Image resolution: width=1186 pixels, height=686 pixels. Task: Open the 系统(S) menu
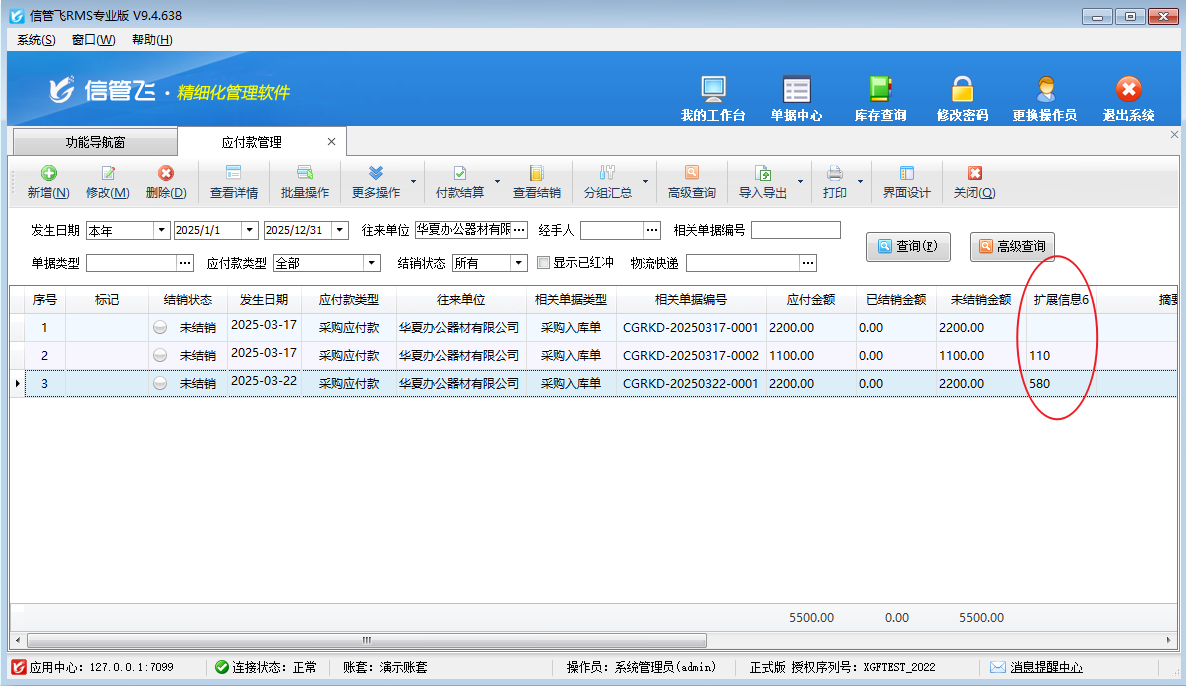tap(36, 40)
